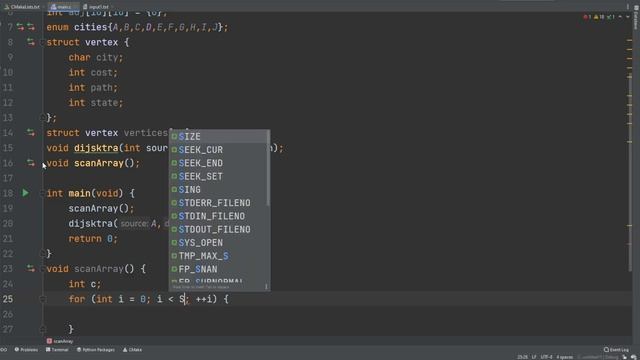Screen dimensions: 640x360
Task: Jump to previous highlighted error arrow
Action: click(x=620, y=17)
